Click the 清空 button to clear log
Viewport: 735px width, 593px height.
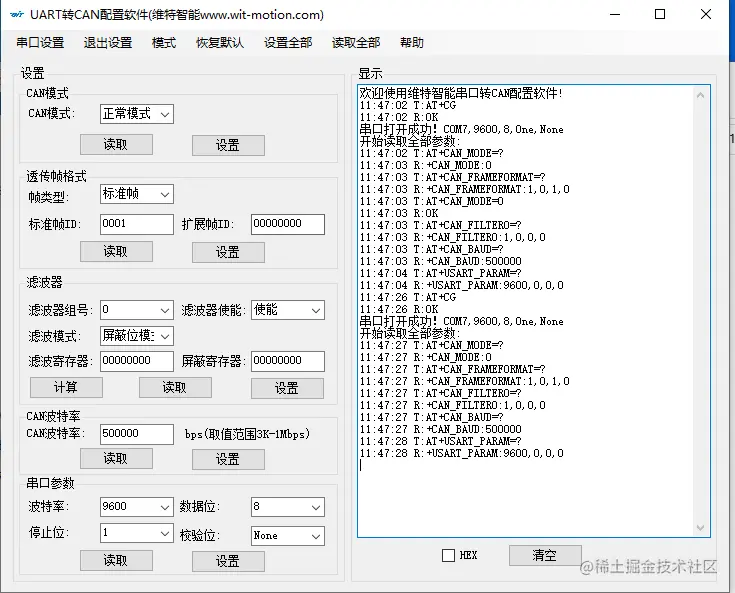545,555
